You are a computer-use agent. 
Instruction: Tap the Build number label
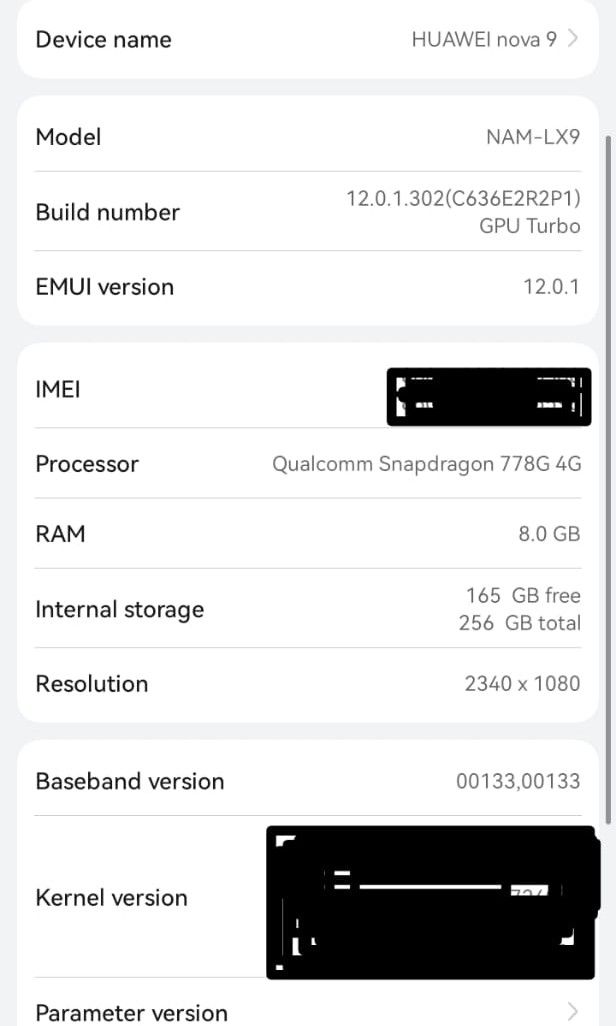[107, 212]
